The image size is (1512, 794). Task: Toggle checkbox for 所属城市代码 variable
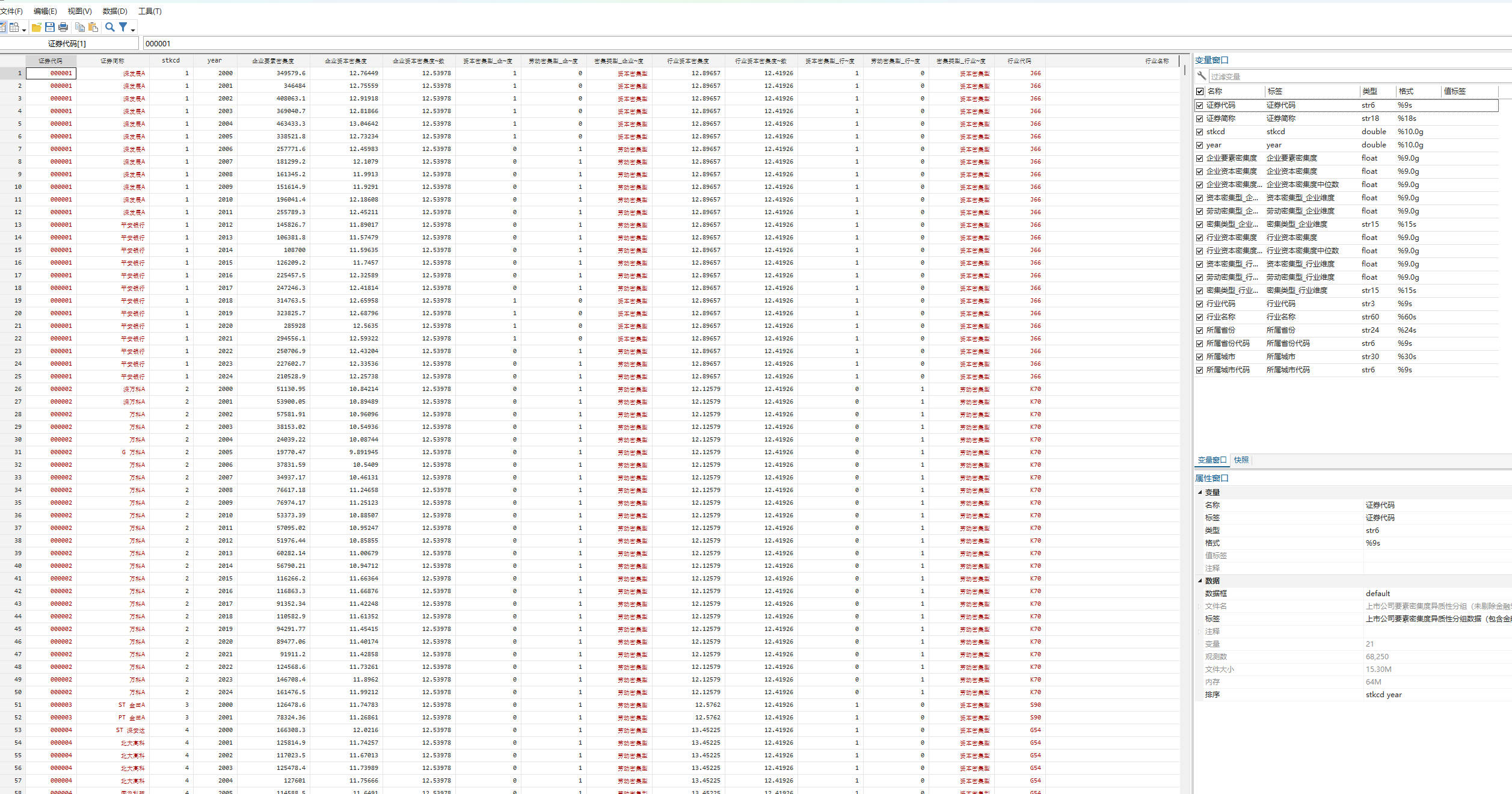(x=1200, y=370)
